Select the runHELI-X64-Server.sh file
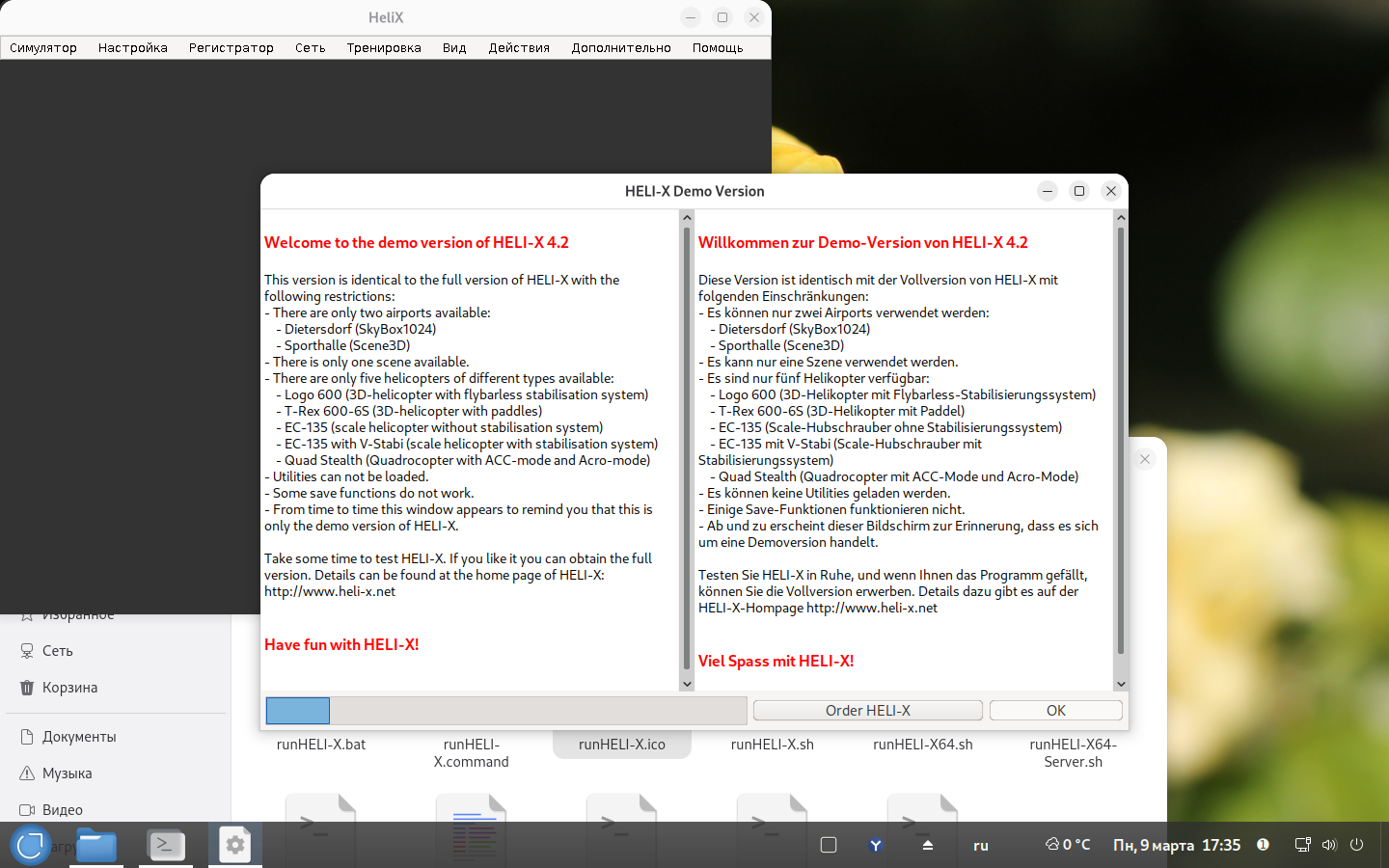This screenshot has height=868, width=1389. coord(1074,753)
